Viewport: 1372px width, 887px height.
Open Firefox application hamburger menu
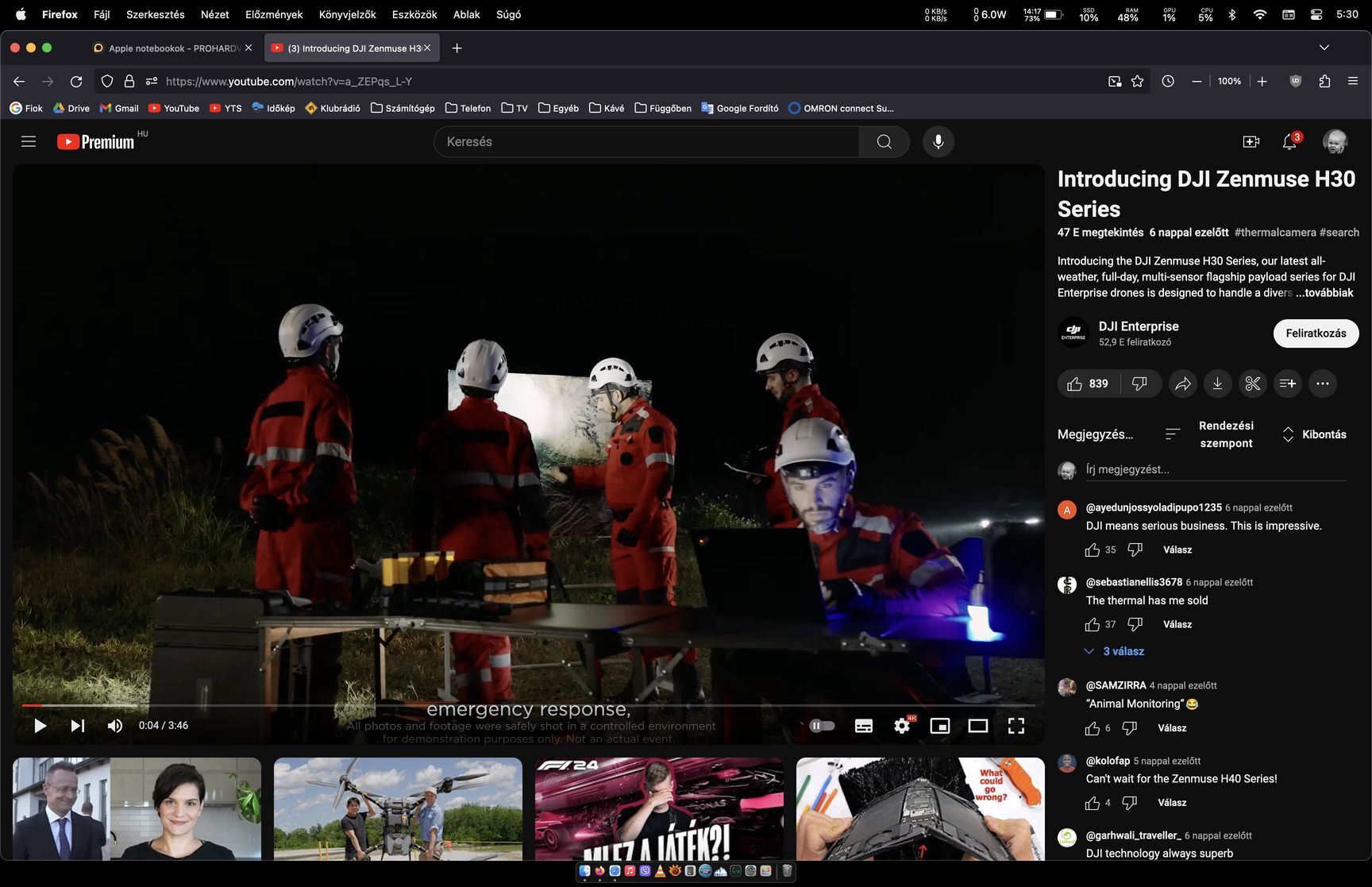click(x=1353, y=81)
